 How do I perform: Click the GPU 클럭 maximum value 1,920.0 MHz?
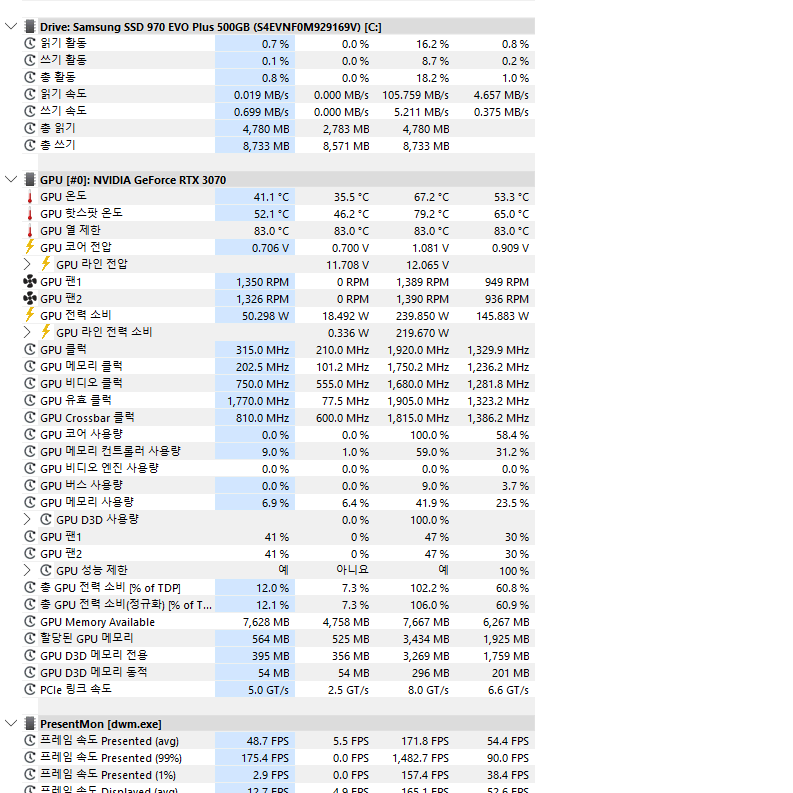418,349
